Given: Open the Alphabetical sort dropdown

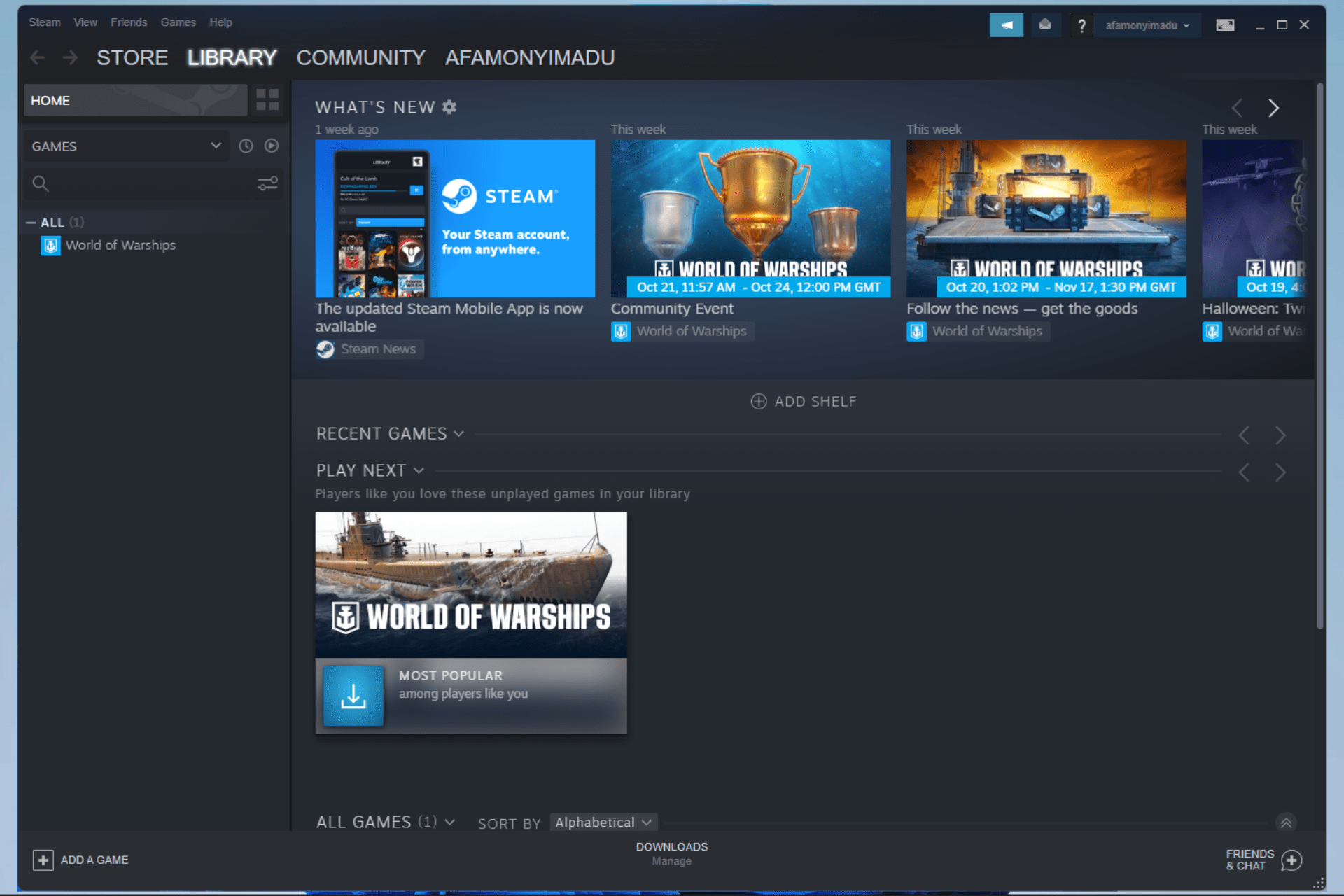Looking at the screenshot, I should click(603, 822).
